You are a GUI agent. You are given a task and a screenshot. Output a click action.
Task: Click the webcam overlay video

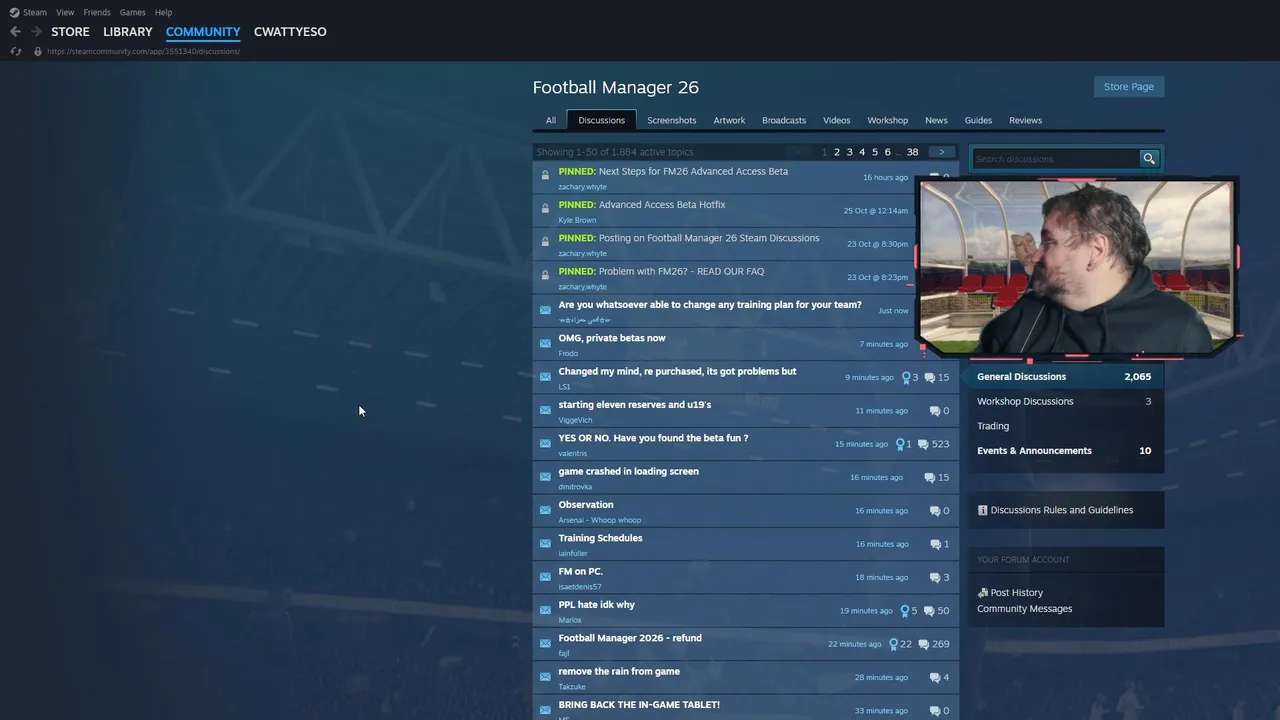coord(1076,268)
